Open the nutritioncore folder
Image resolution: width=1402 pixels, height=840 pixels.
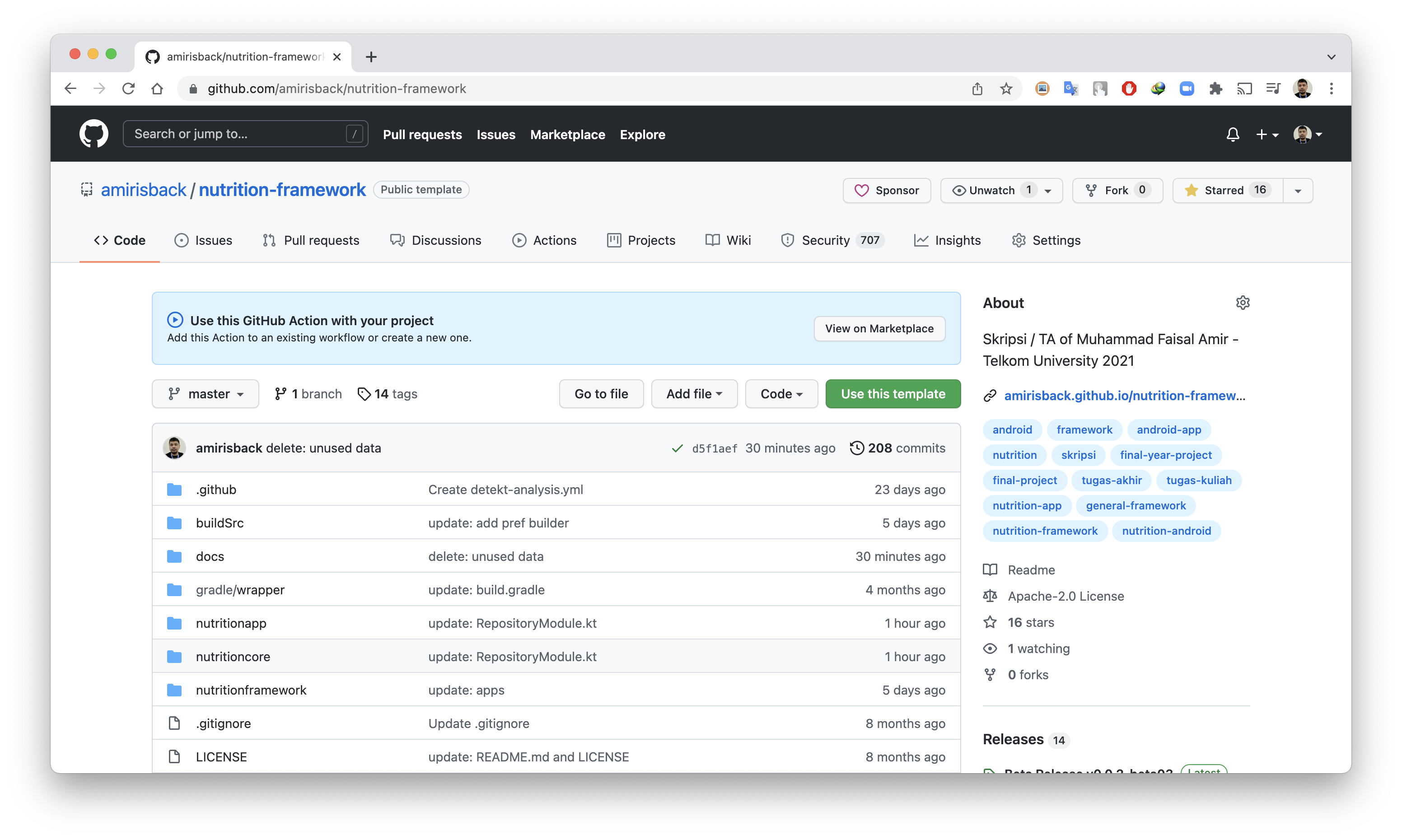(x=233, y=657)
